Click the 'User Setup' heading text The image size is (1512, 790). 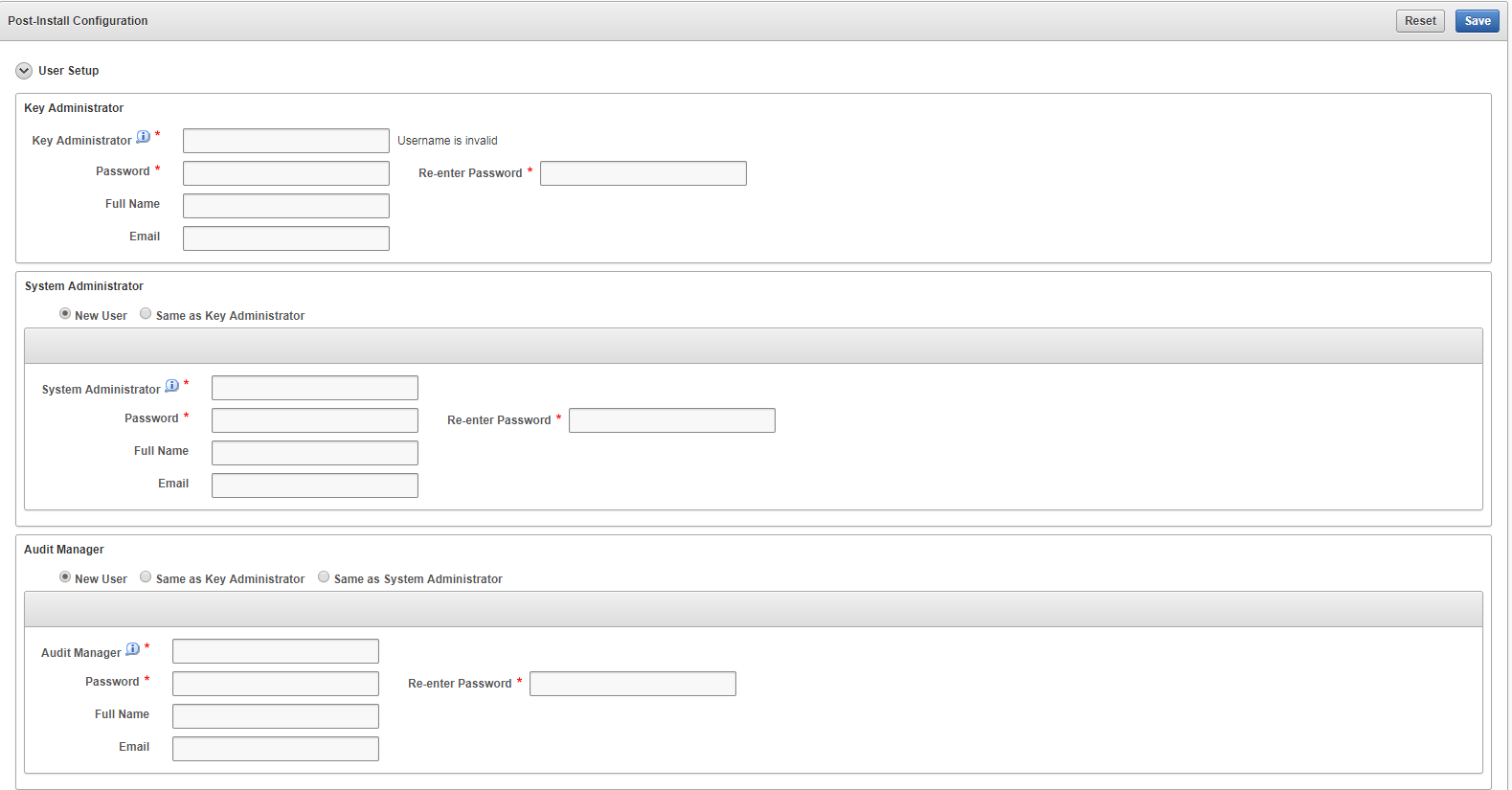click(x=69, y=71)
